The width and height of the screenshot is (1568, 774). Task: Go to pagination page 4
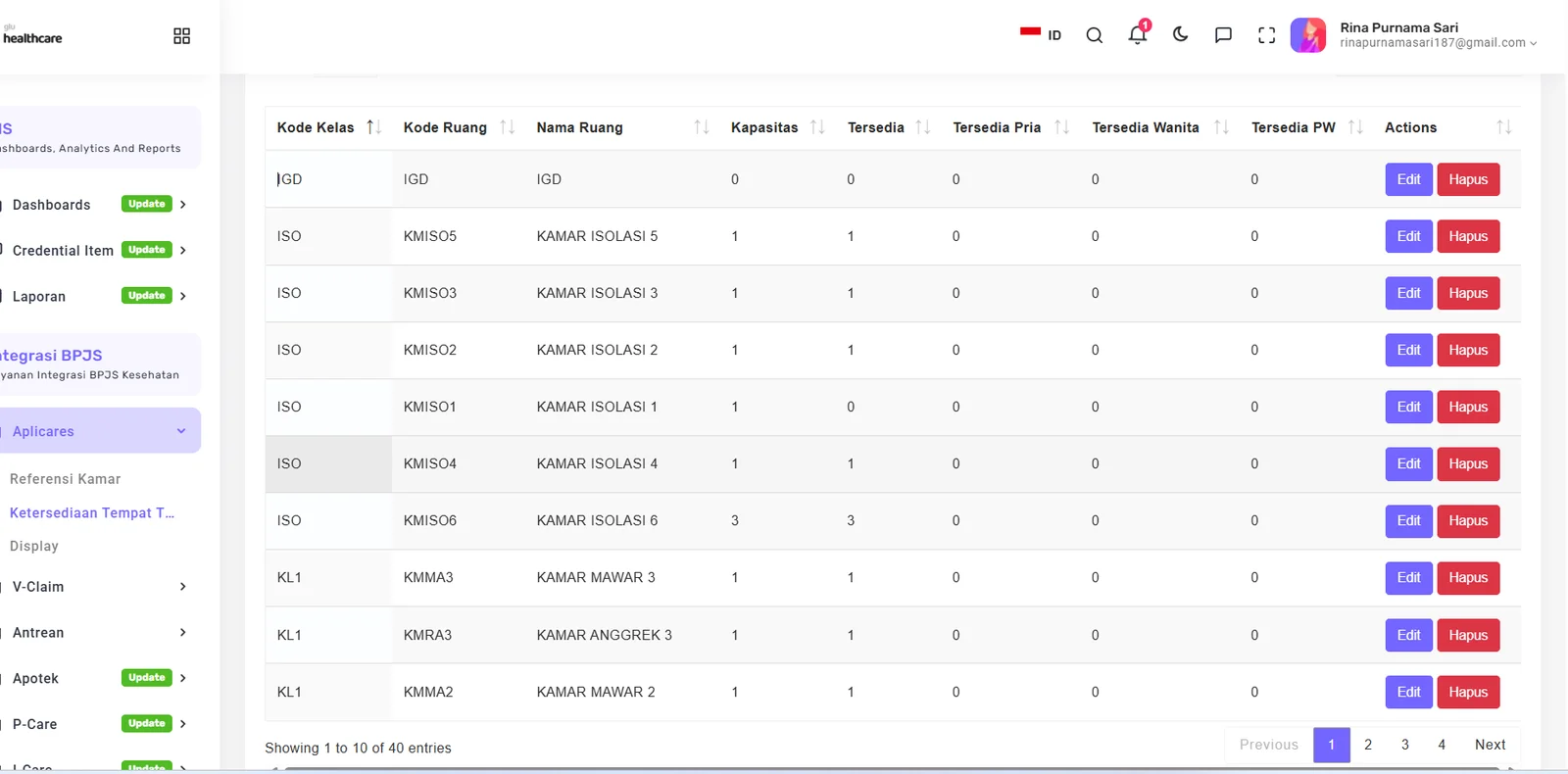(1442, 745)
